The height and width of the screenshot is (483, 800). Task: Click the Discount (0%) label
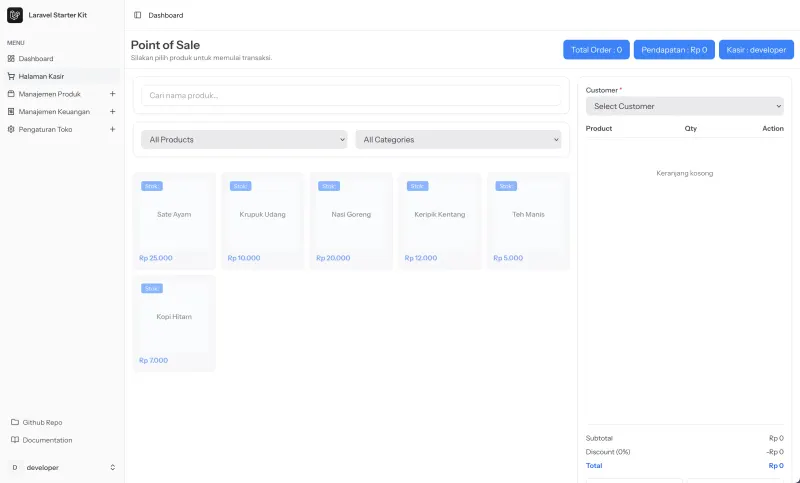[x=608, y=452]
